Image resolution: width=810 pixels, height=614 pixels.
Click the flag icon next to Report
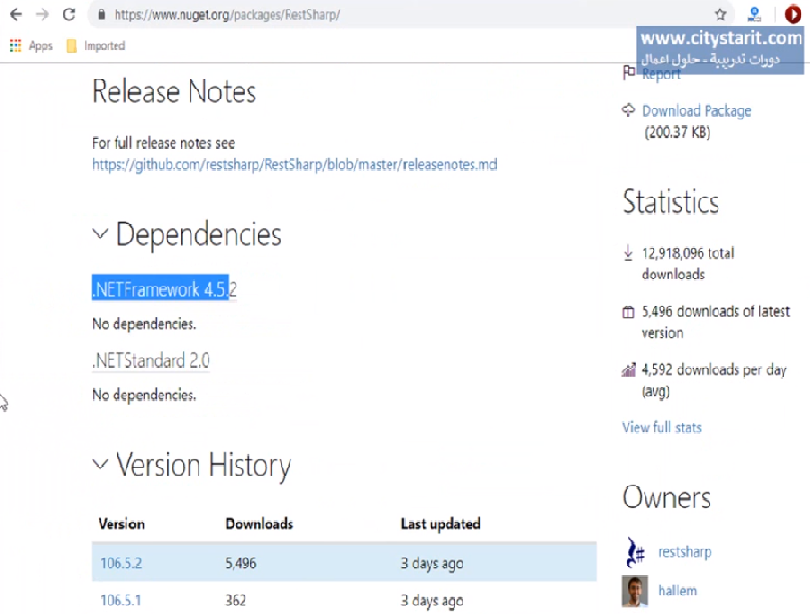coord(629,73)
